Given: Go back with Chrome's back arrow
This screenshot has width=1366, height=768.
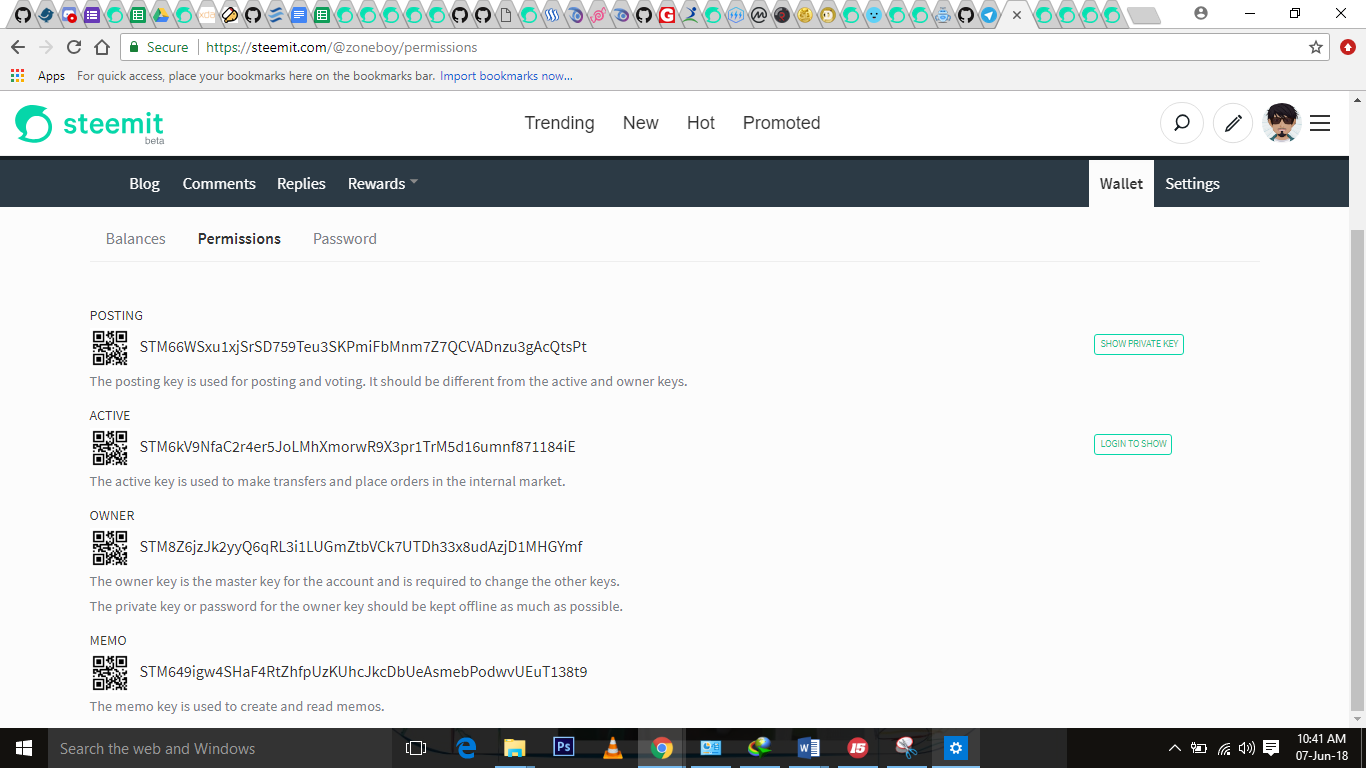Looking at the screenshot, I should tap(18, 47).
